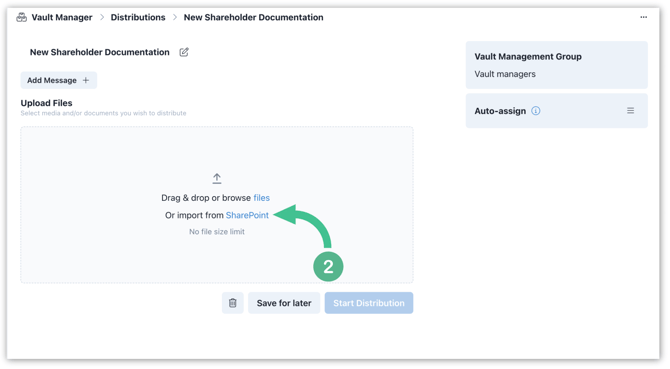670x369 pixels.
Task: Click the upload arrow icon
Action: click(217, 179)
